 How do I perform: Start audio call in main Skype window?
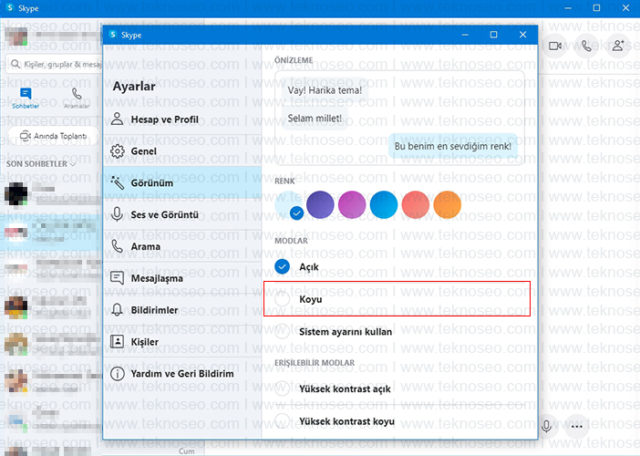coord(587,46)
